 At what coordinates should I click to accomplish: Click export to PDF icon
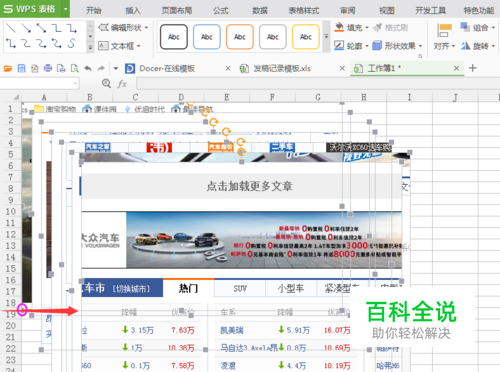tap(34, 69)
